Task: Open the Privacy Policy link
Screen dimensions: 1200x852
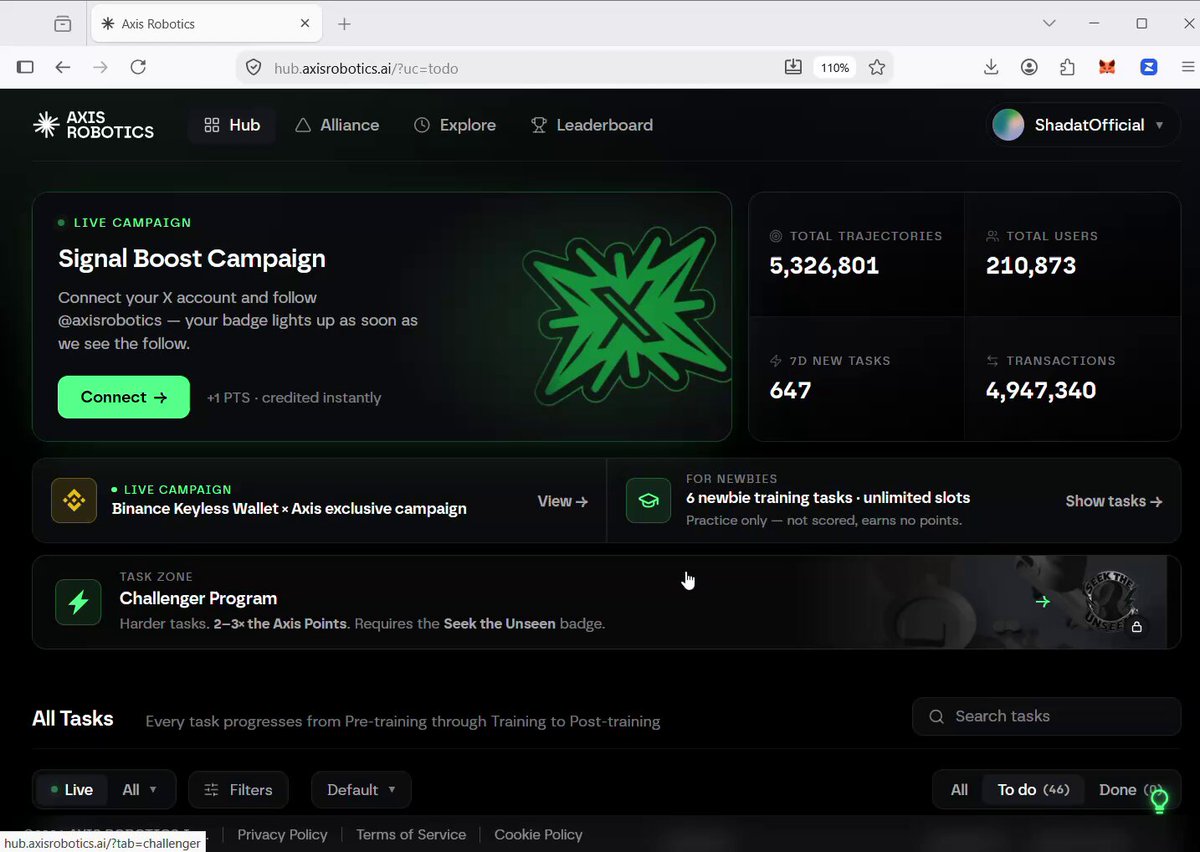Action: click(x=282, y=835)
